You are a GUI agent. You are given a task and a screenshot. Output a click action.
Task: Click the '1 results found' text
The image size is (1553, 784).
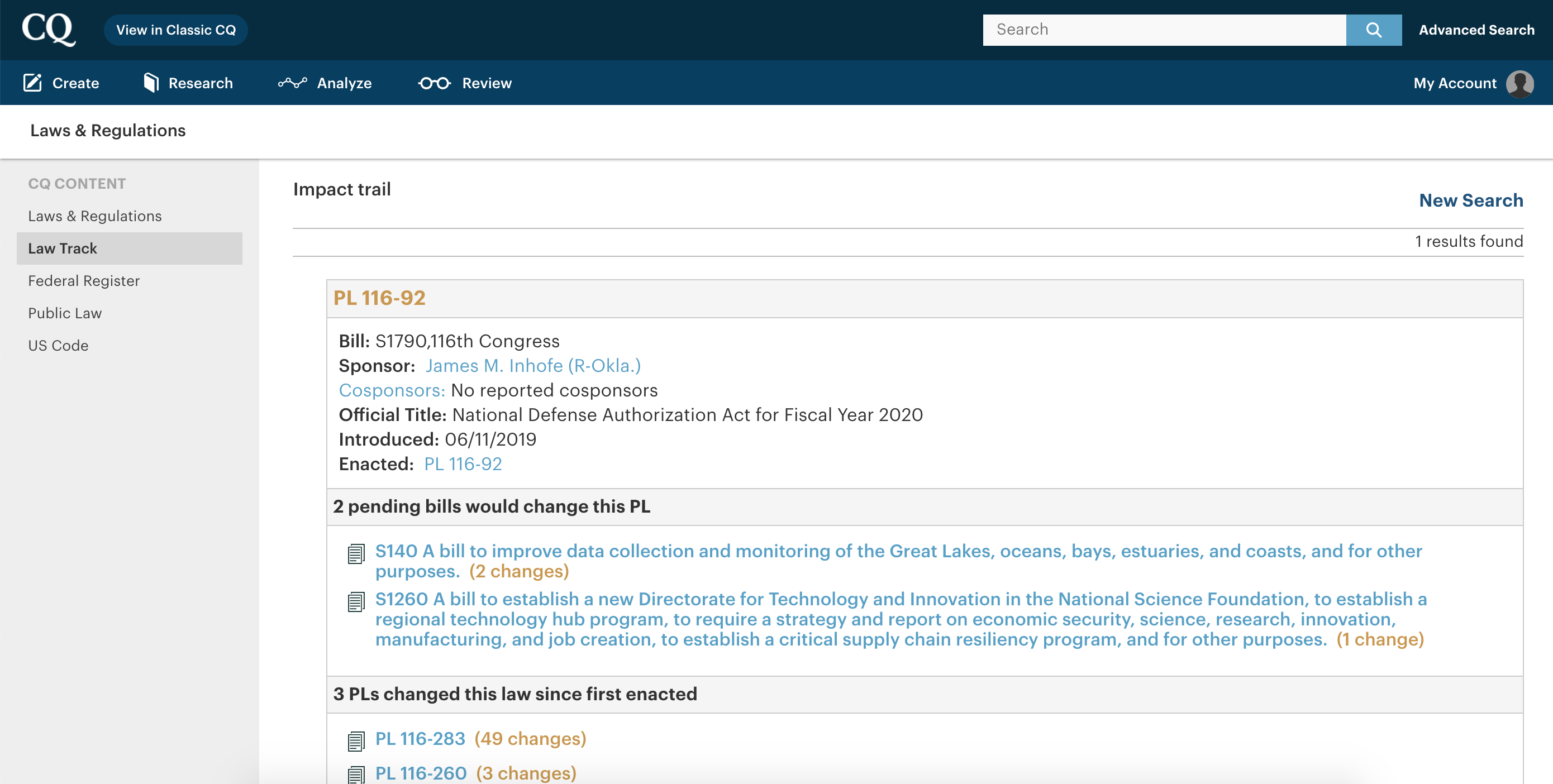[x=1469, y=242]
